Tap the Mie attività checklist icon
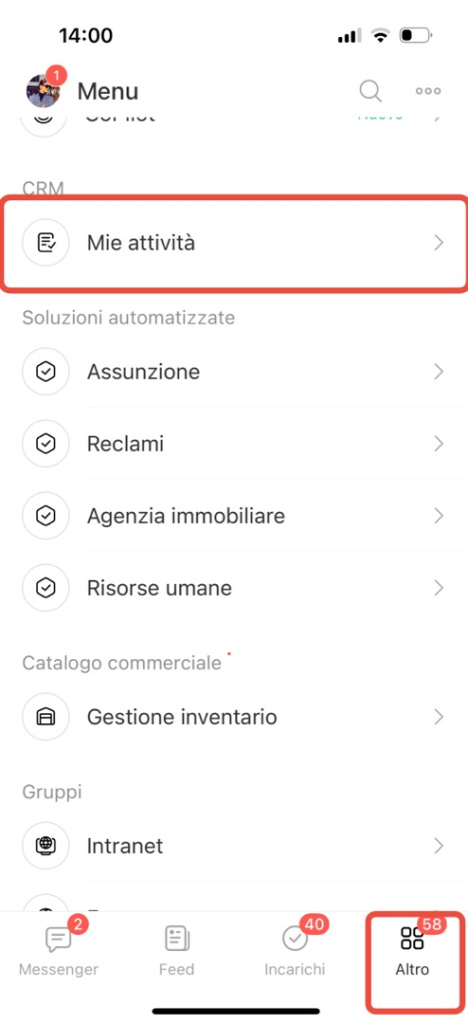The image size is (468, 1024). (46, 243)
